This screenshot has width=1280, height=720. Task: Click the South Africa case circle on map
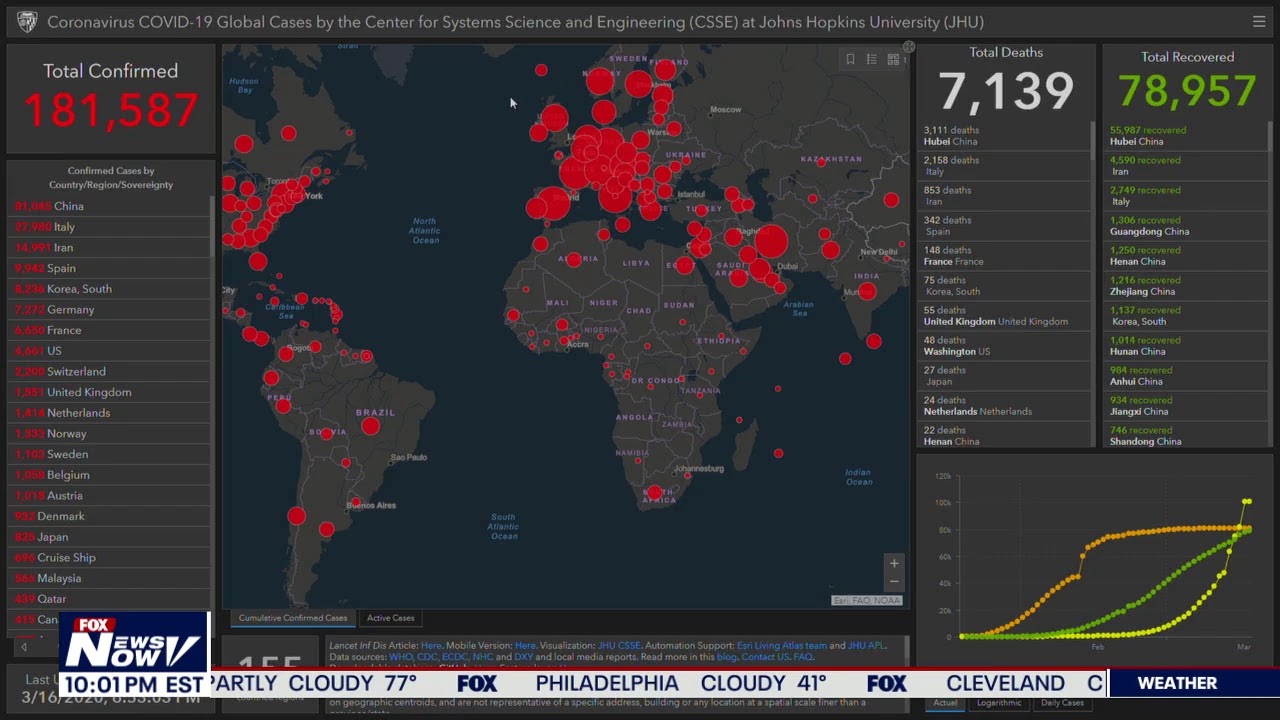pos(654,492)
